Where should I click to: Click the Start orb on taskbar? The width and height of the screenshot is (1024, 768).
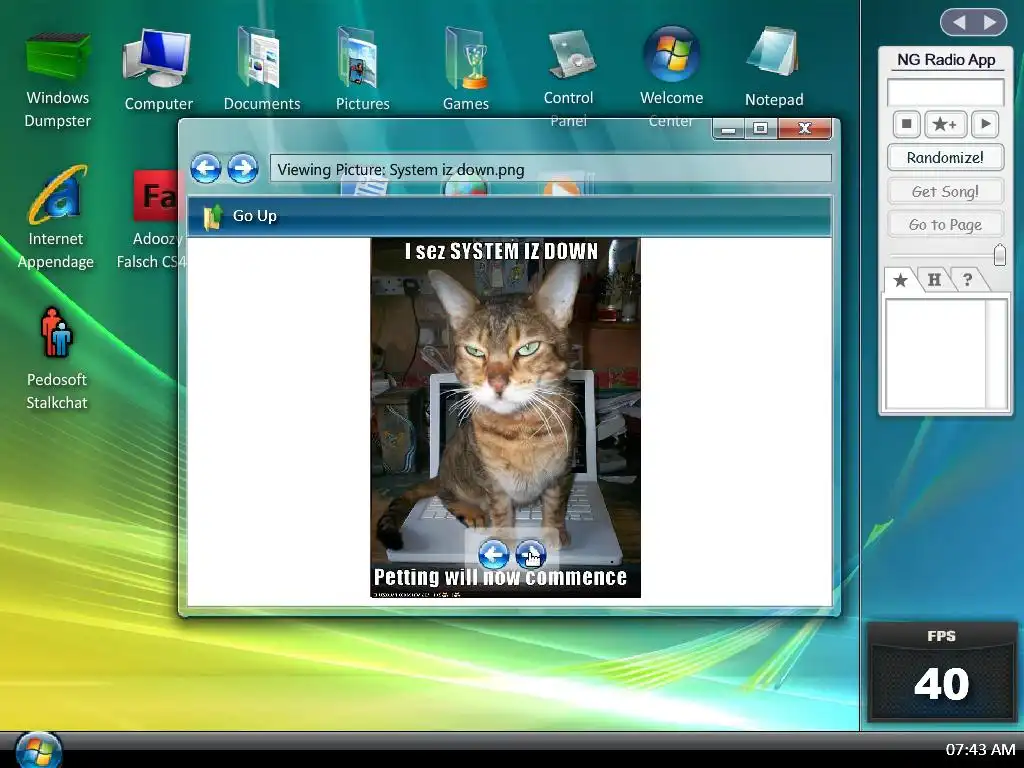click(38, 750)
